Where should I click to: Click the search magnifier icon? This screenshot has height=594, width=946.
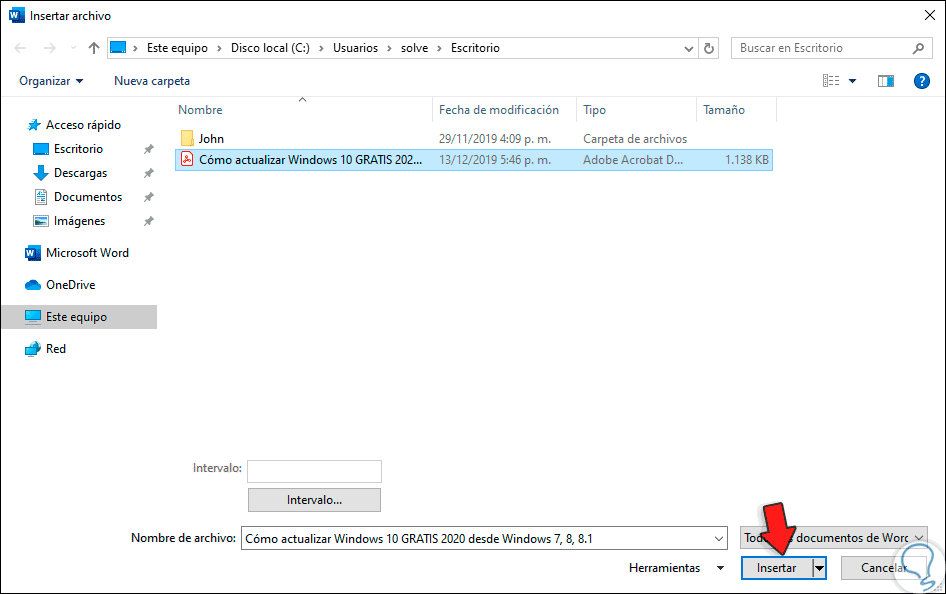pyautogui.click(x=918, y=48)
